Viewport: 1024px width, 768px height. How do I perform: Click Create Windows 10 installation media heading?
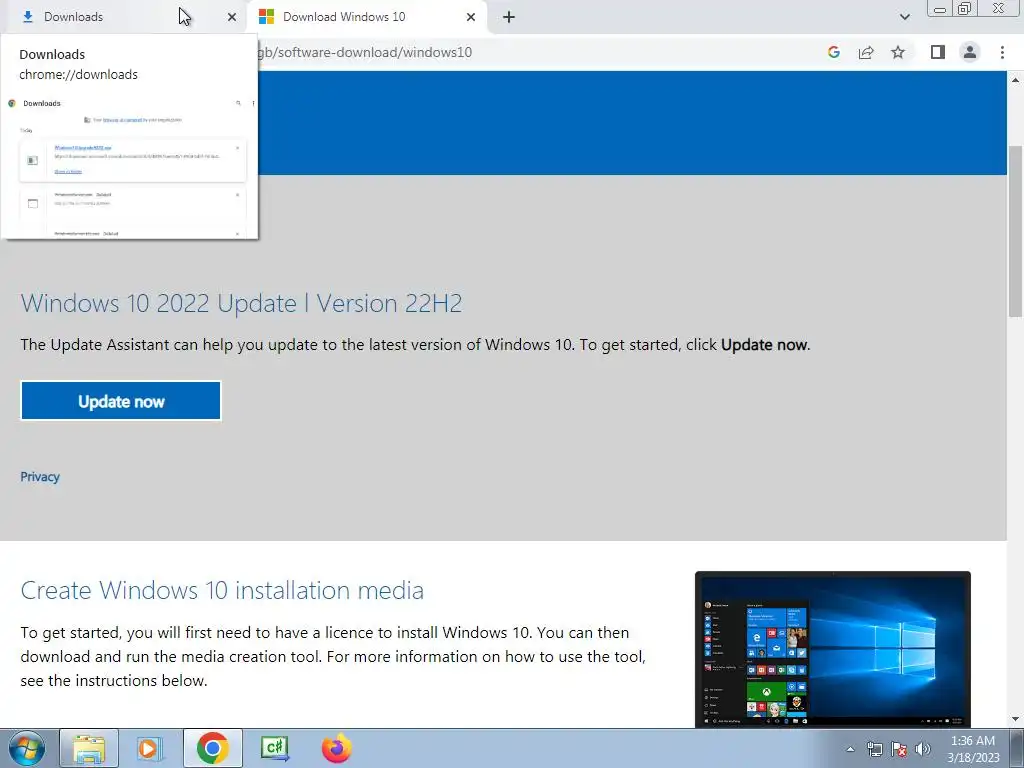click(222, 590)
